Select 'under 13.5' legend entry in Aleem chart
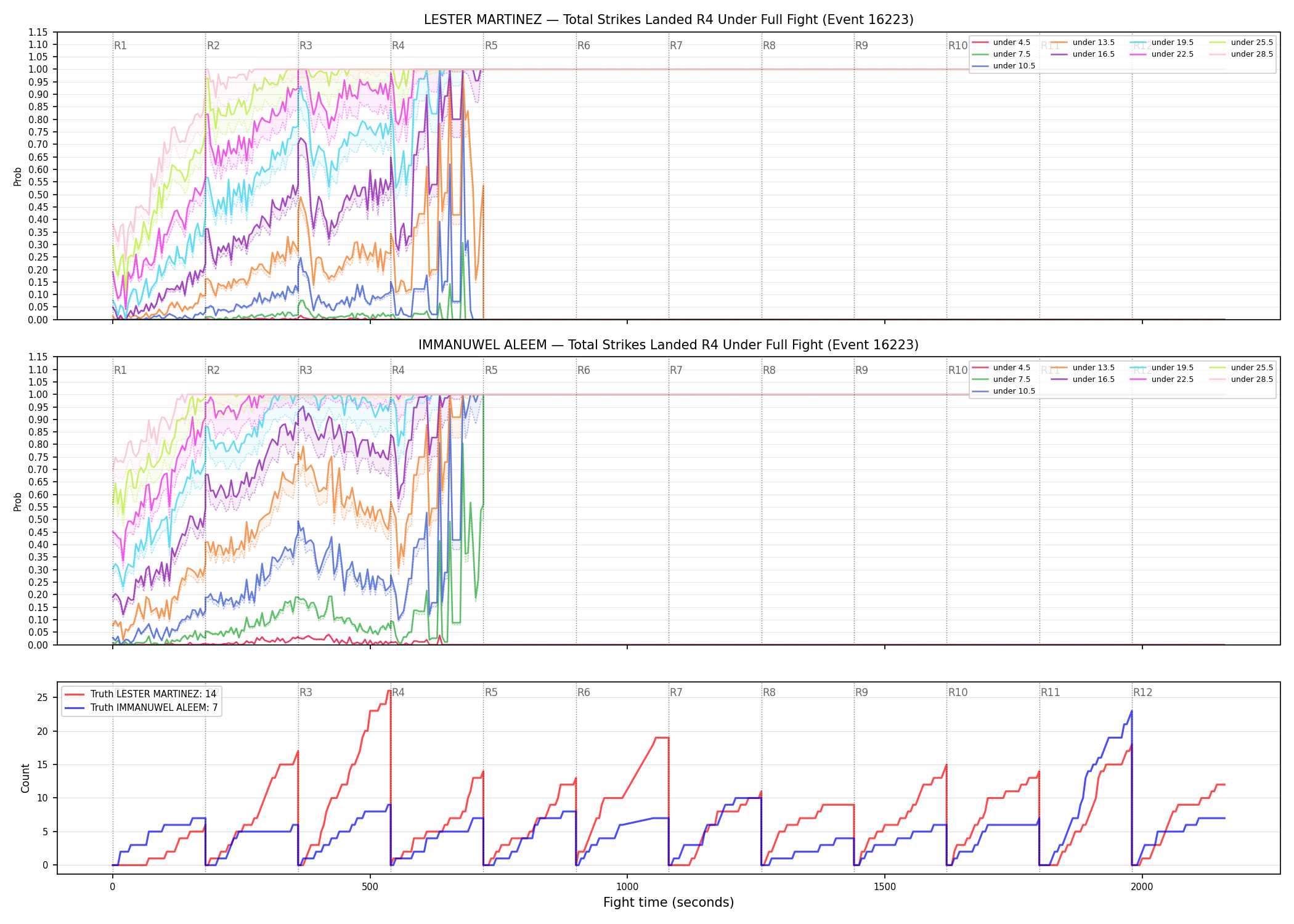The image size is (1294, 924). [1083, 368]
